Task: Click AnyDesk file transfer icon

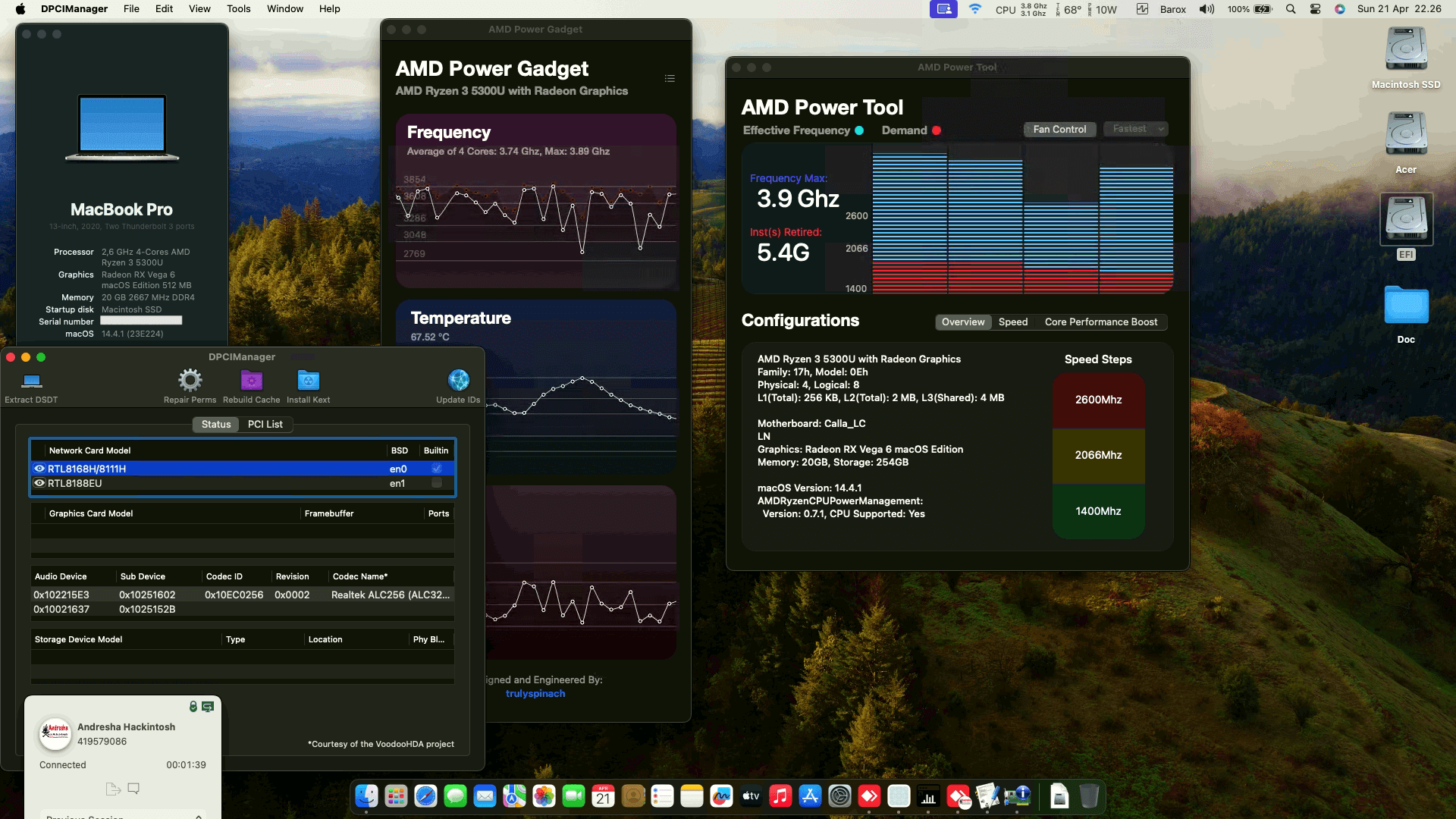Action: (113, 789)
